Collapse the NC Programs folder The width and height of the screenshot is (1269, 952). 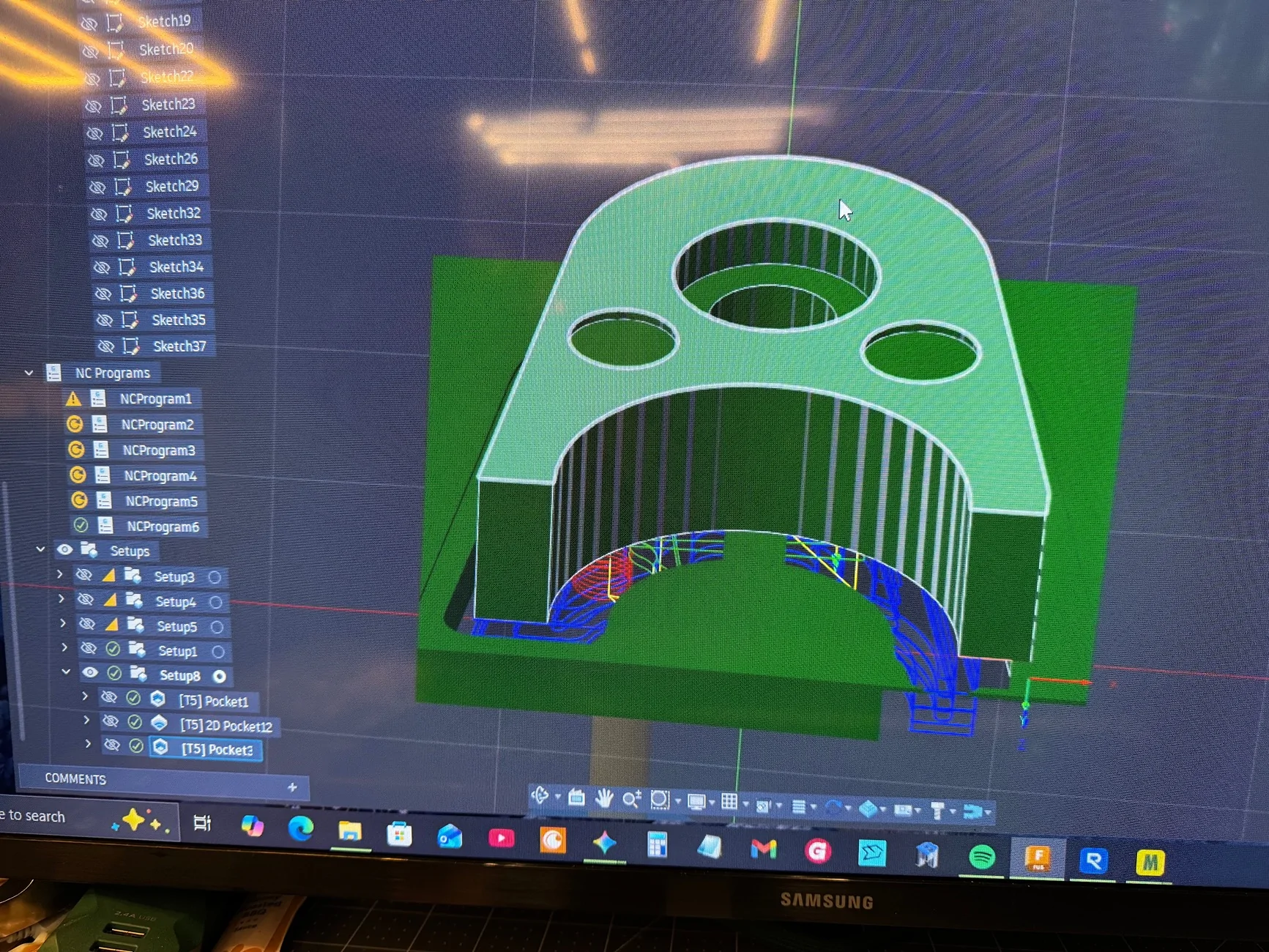click(29, 373)
